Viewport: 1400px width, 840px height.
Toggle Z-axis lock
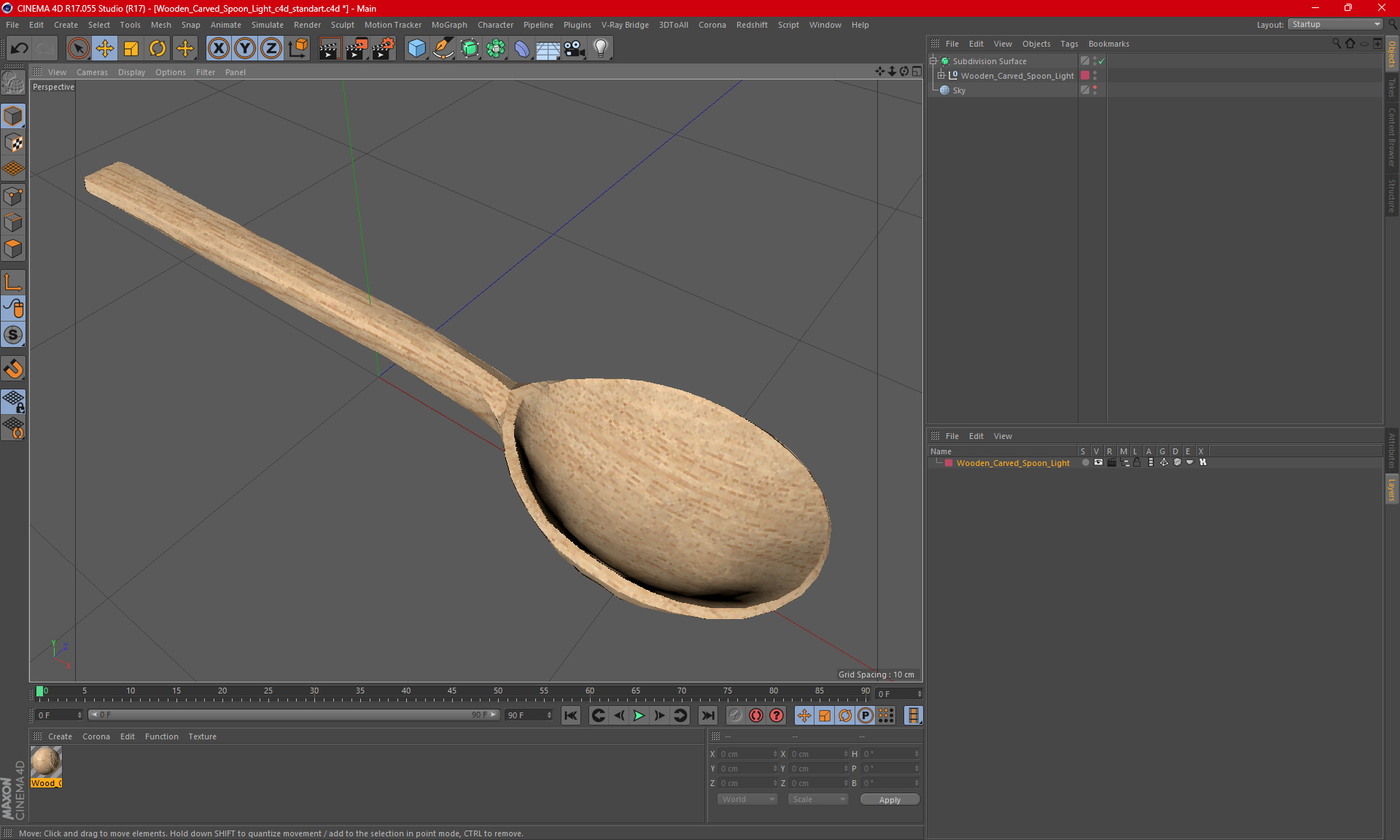click(x=271, y=49)
